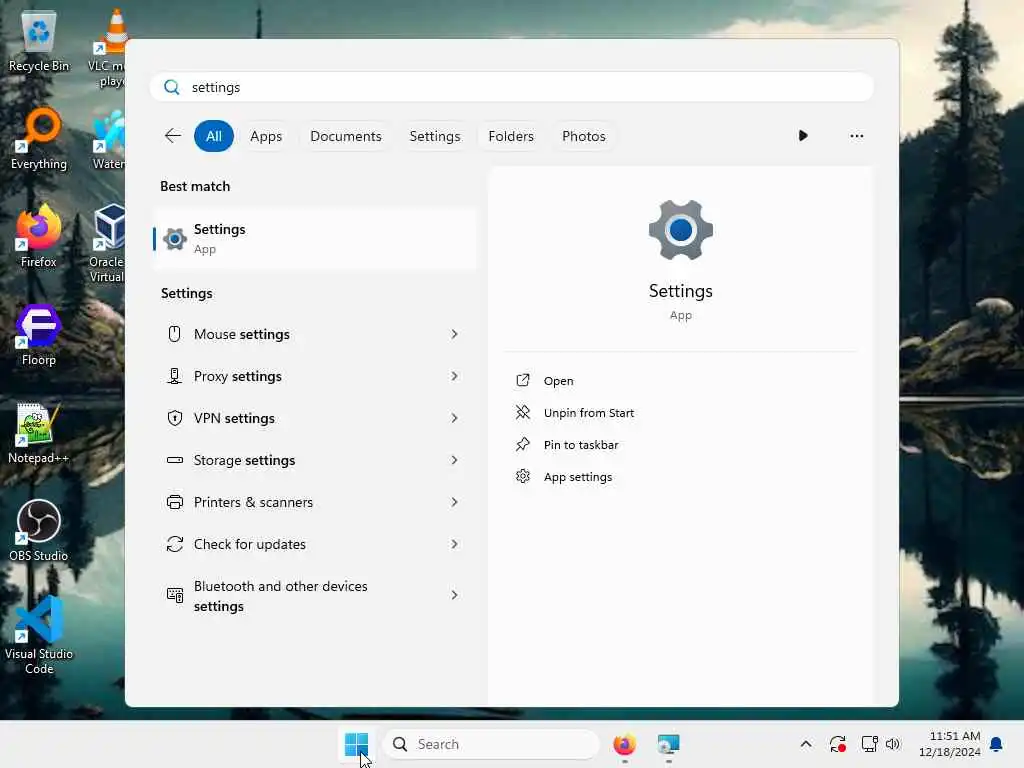Click the volume speaker tray icon
1024x768 pixels.
click(893, 744)
